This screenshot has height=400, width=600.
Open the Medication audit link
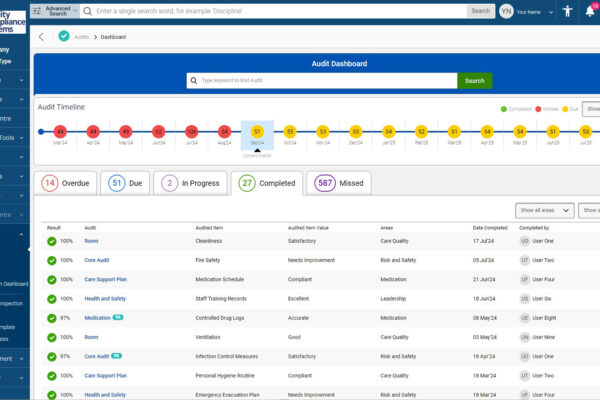[98, 318]
